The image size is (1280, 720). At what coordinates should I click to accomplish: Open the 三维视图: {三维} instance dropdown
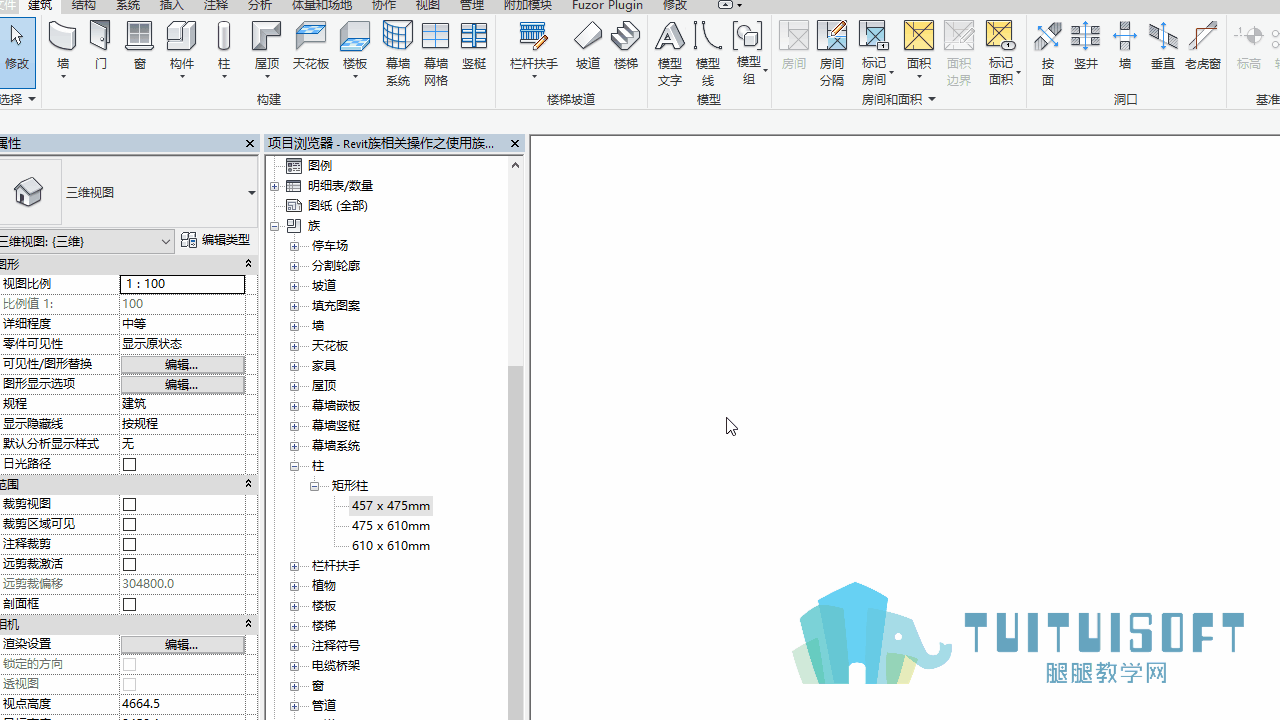tap(166, 241)
